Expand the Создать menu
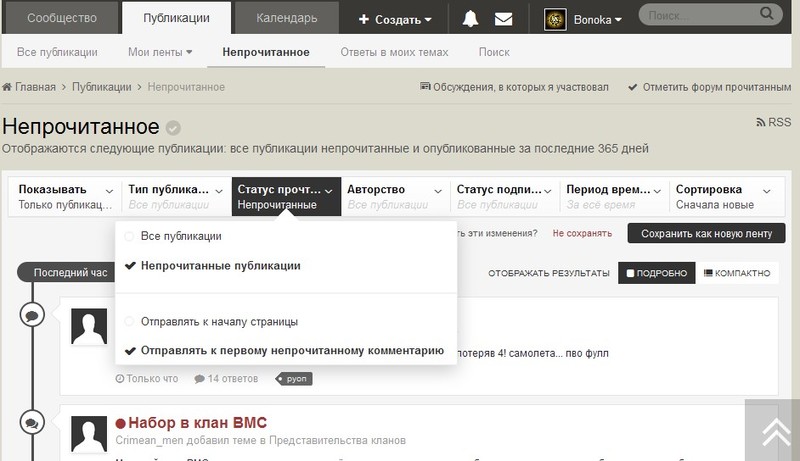The height and width of the screenshot is (461, 800). [x=395, y=19]
